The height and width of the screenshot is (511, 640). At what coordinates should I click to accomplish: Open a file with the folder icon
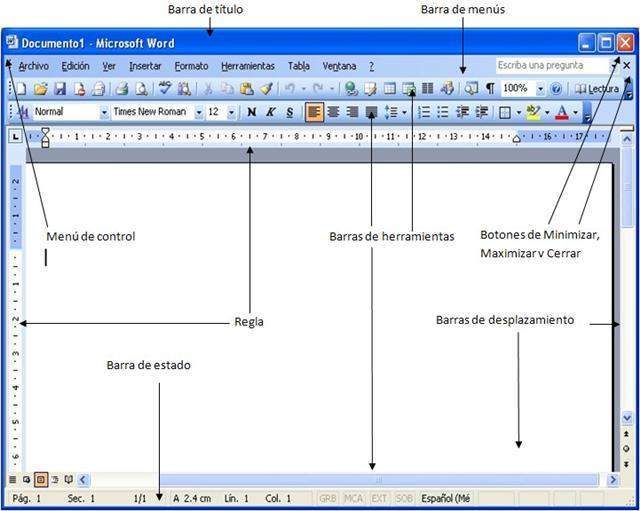[x=40, y=89]
